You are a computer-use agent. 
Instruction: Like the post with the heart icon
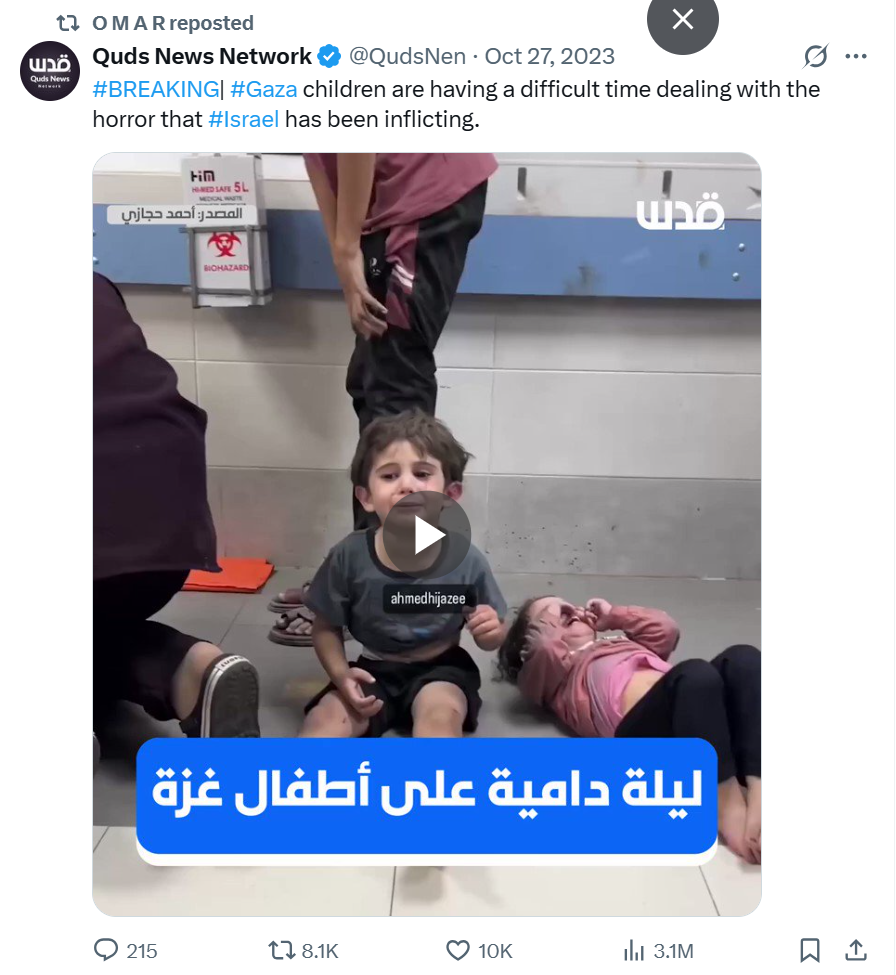(x=458, y=950)
